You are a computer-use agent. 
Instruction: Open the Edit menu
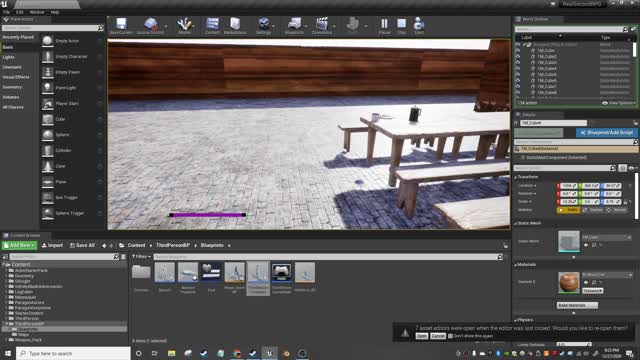(x=20, y=12)
